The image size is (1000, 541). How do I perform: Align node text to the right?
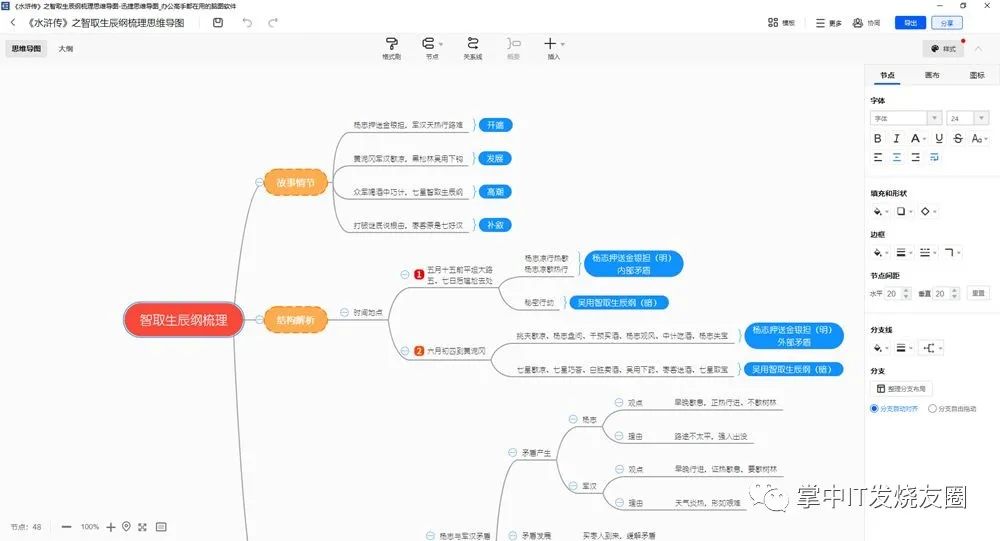[x=915, y=157]
